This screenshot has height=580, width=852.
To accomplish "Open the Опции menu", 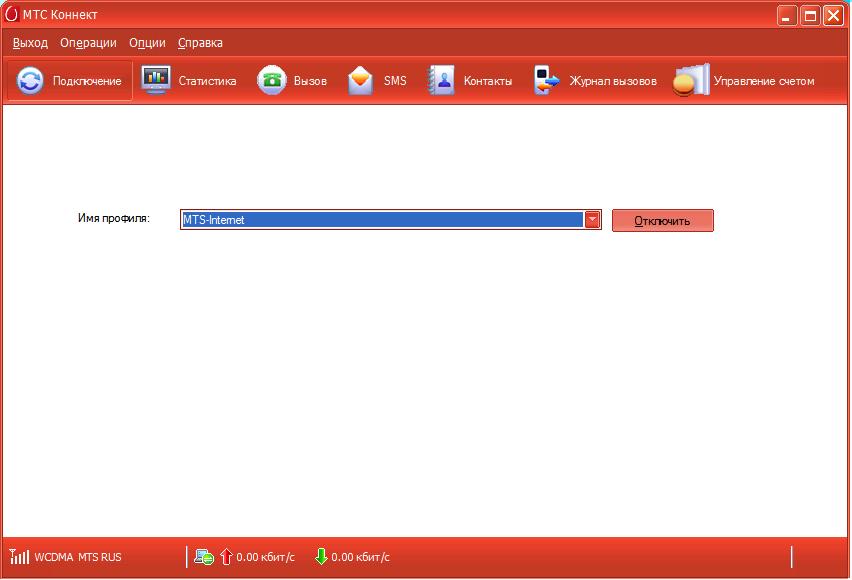I will 147,43.
